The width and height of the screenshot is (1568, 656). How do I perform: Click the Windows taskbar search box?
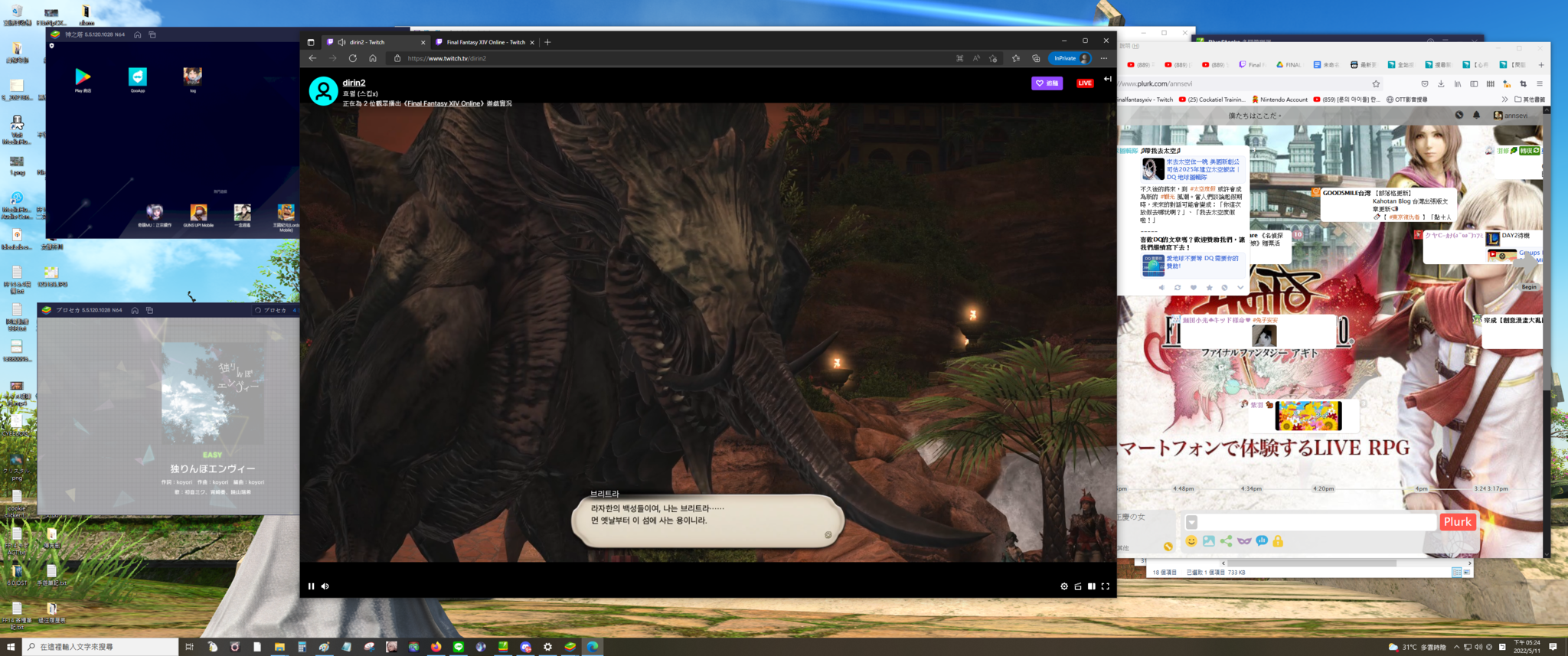click(x=100, y=647)
